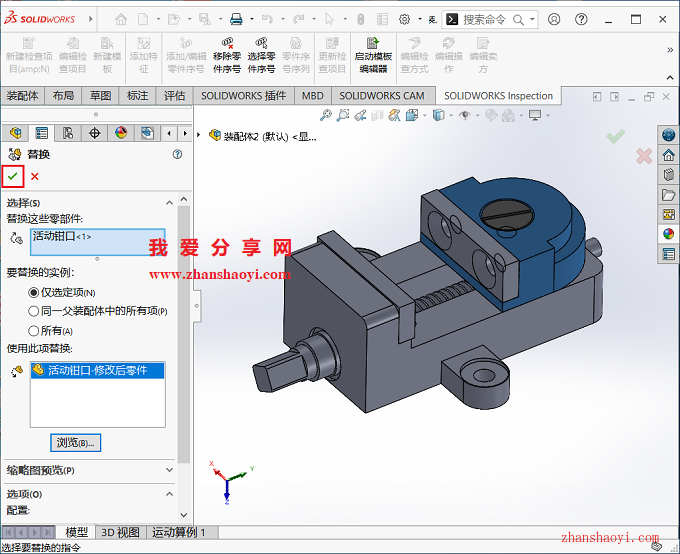Image resolution: width=680 pixels, height=554 pixels.
Task: Open the ConfigurationManager tab icon
Action: [x=68, y=133]
